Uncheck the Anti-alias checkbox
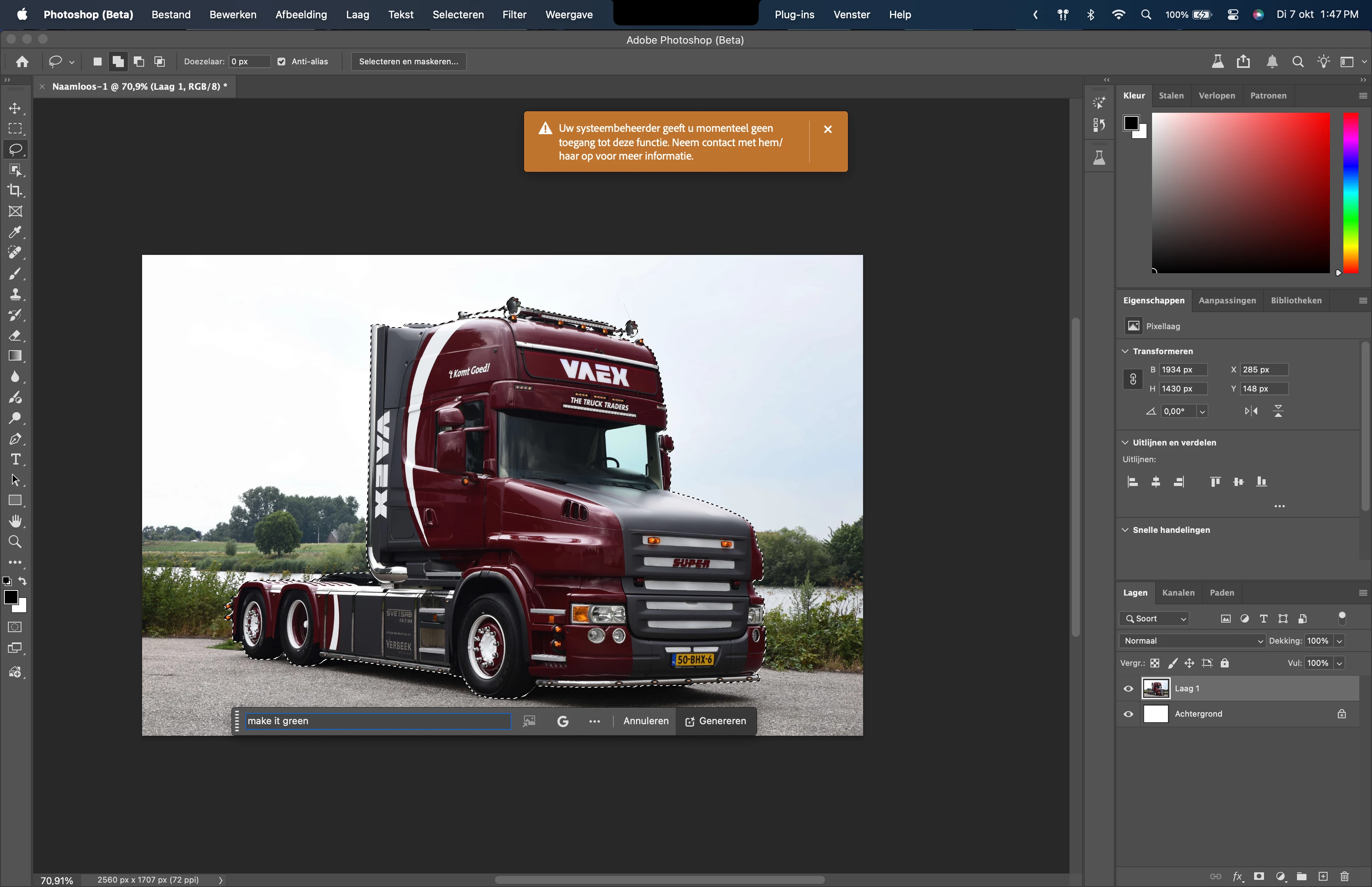This screenshot has width=1372, height=887. click(x=281, y=62)
